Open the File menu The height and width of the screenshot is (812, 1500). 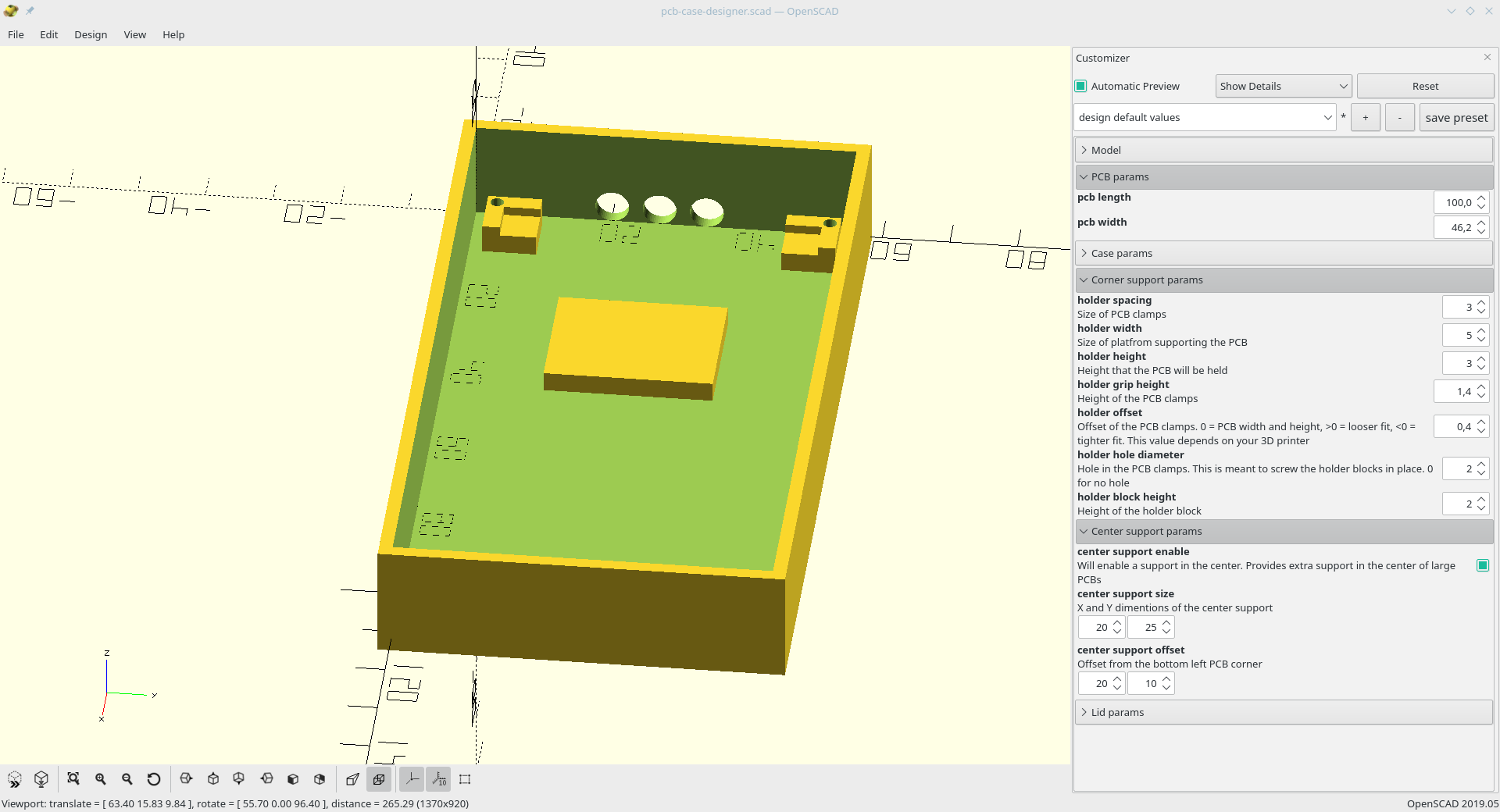(16, 34)
